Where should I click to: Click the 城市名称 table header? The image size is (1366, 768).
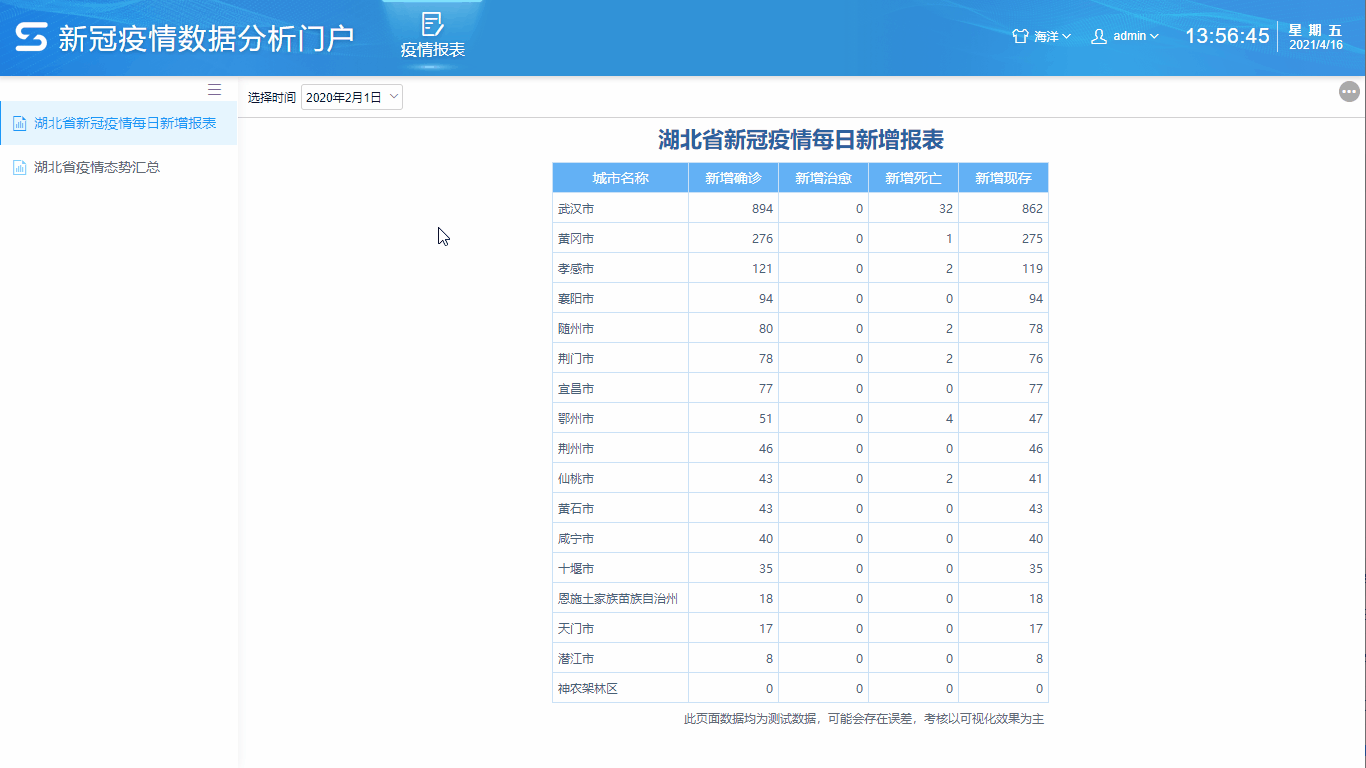620,177
